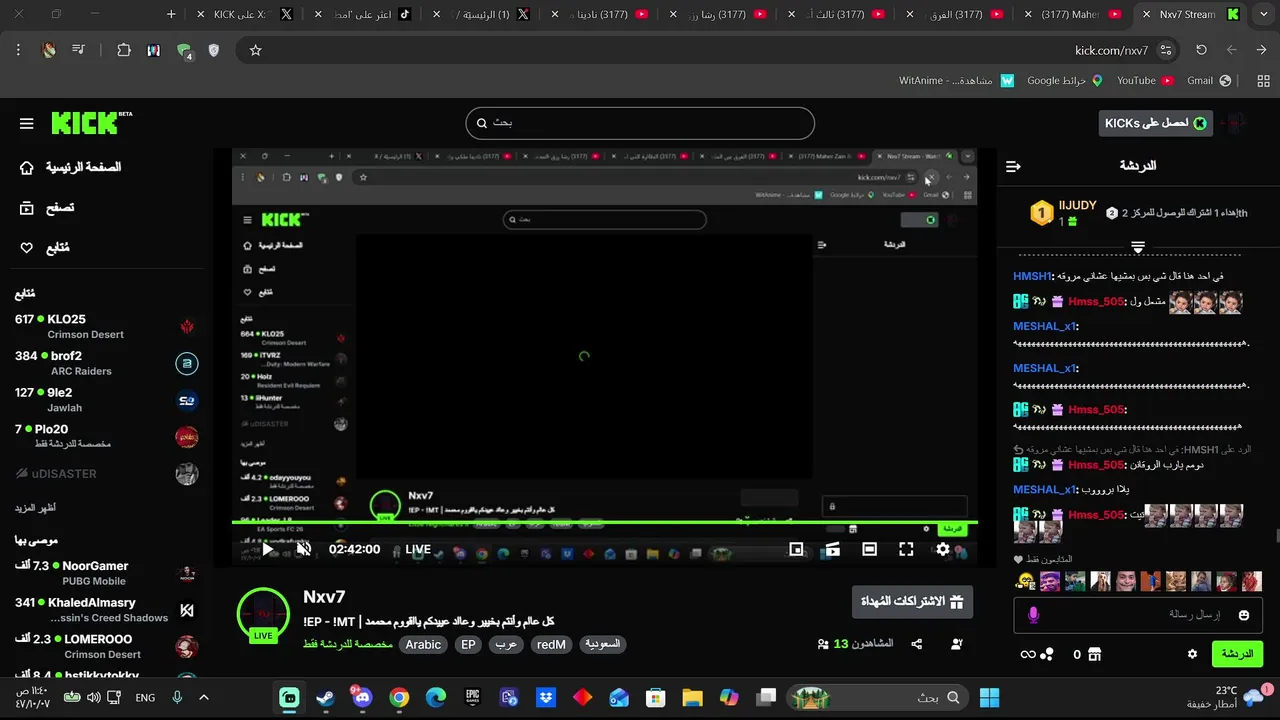Open video player settings gear
This screenshot has width=1280, height=720.
(943, 549)
